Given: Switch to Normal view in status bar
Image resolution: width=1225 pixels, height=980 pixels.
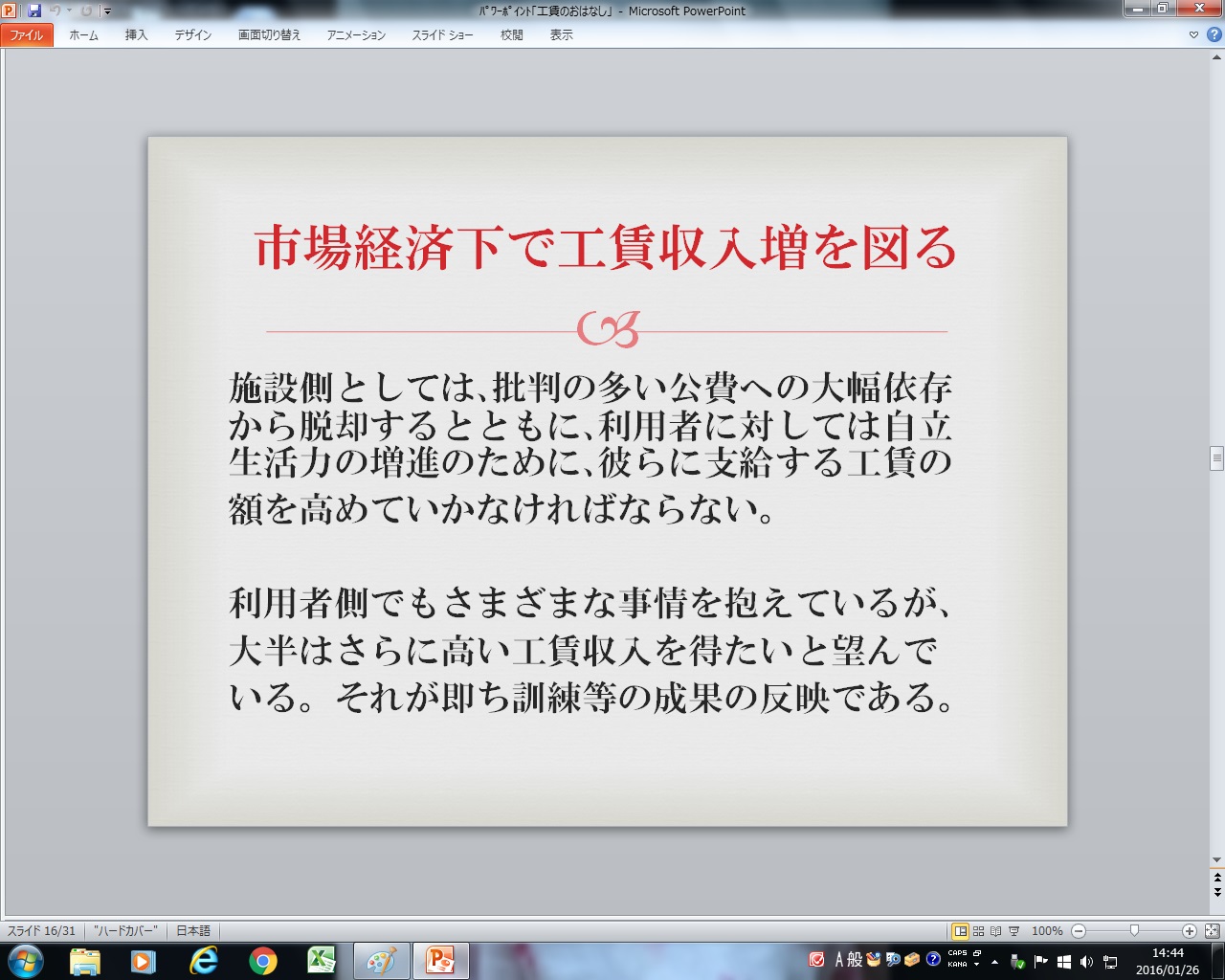Looking at the screenshot, I should (960, 930).
